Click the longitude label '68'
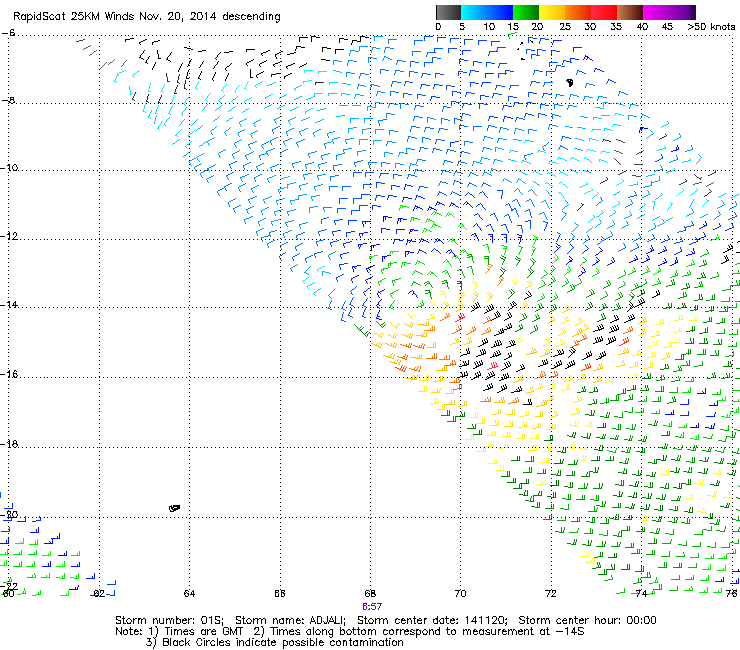Screen dimensions: 740x650 [x=370, y=593]
